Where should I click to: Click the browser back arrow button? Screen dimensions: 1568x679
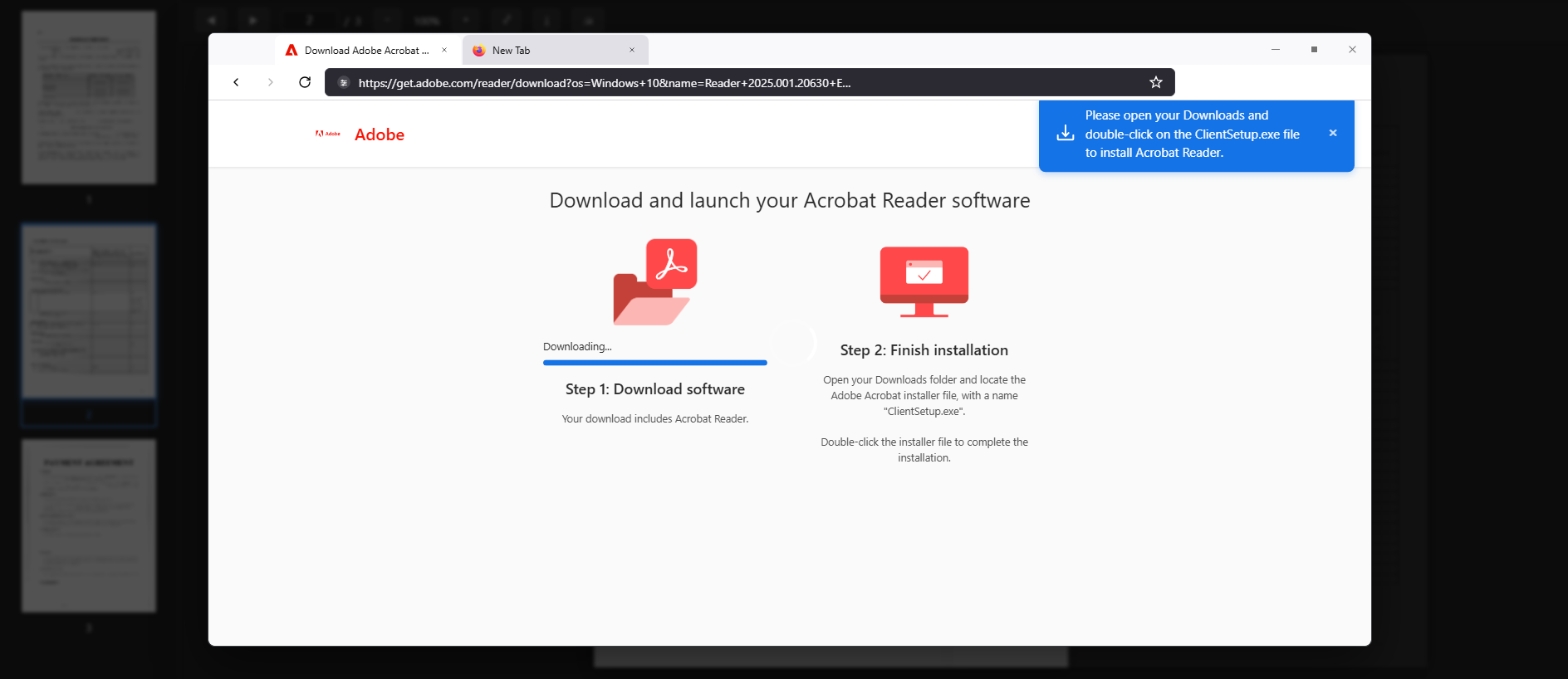pos(237,82)
